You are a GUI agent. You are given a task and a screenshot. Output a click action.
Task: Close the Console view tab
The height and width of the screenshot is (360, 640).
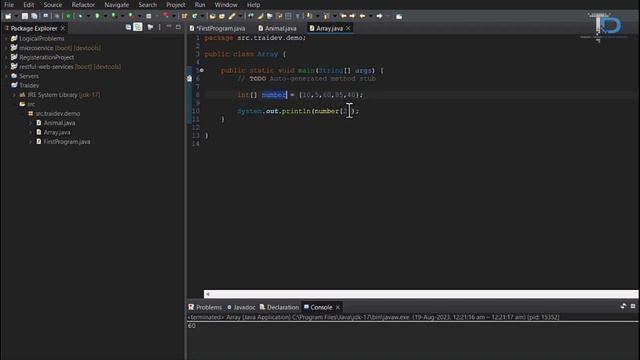[x=338, y=307]
